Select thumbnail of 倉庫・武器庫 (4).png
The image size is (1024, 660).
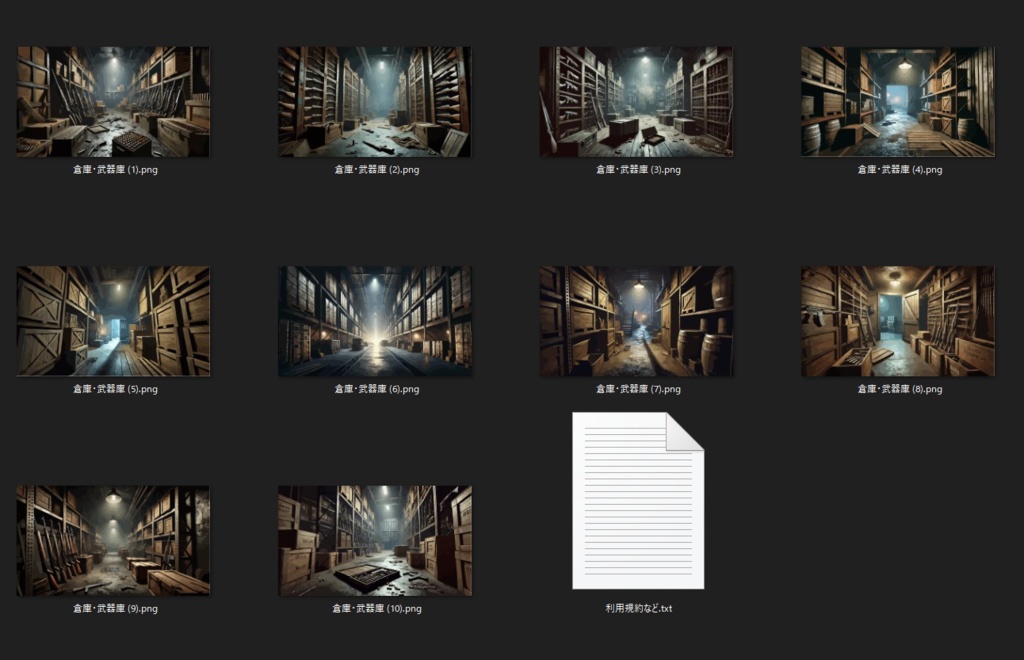(898, 101)
